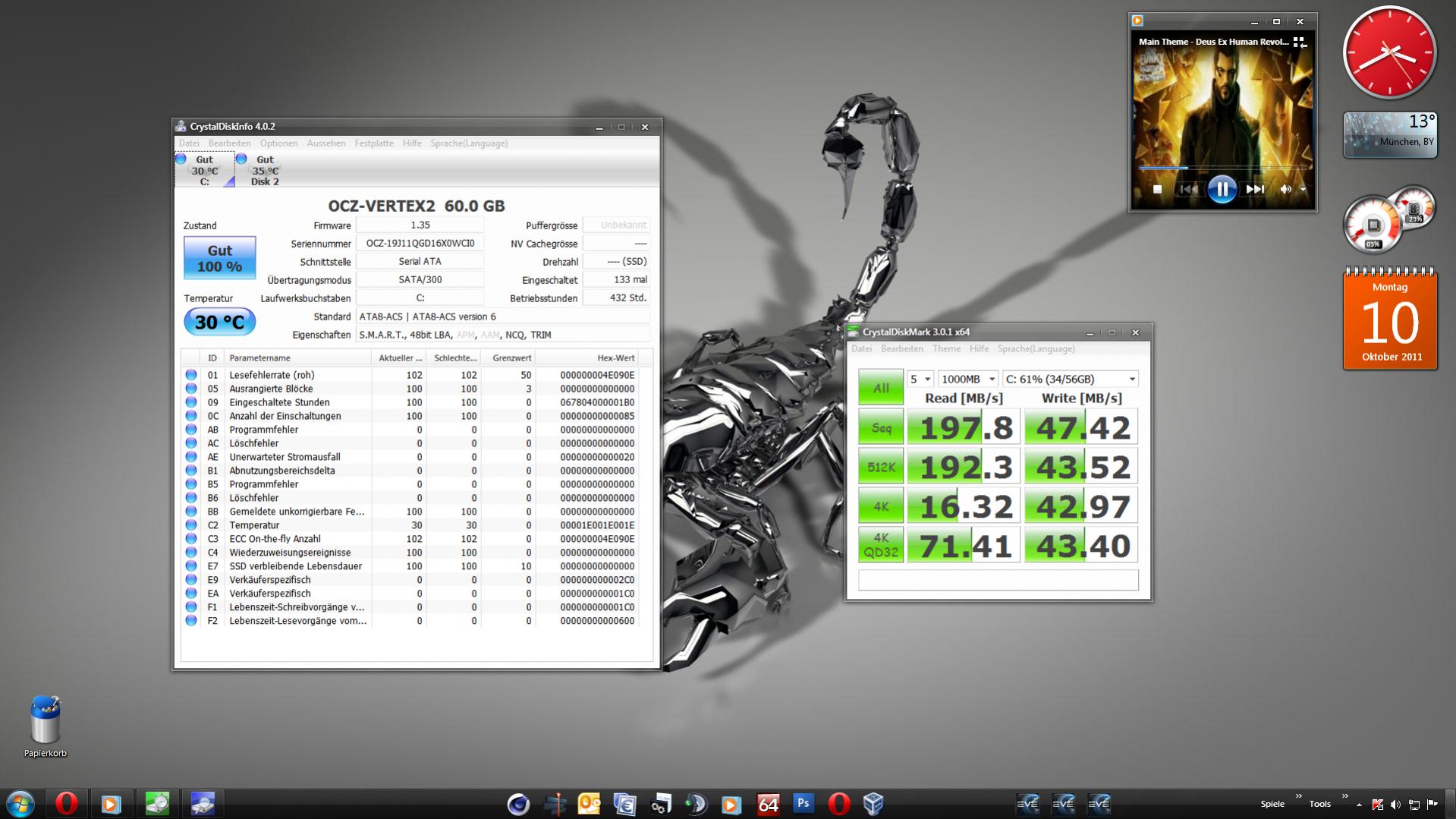This screenshot has height=819, width=1456.
Task: Click the status orb for the Temperatur row
Action: pyautogui.click(x=191, y=525)
